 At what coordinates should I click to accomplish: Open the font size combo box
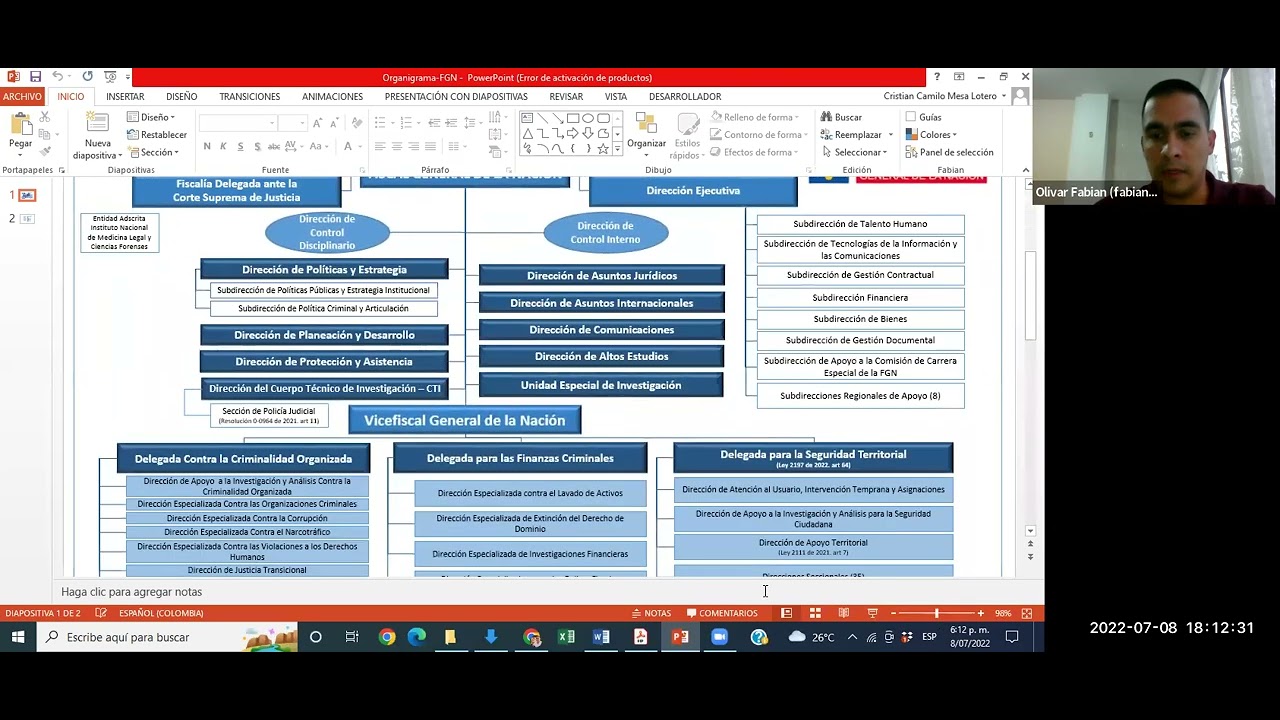click(x=293, y=123)
